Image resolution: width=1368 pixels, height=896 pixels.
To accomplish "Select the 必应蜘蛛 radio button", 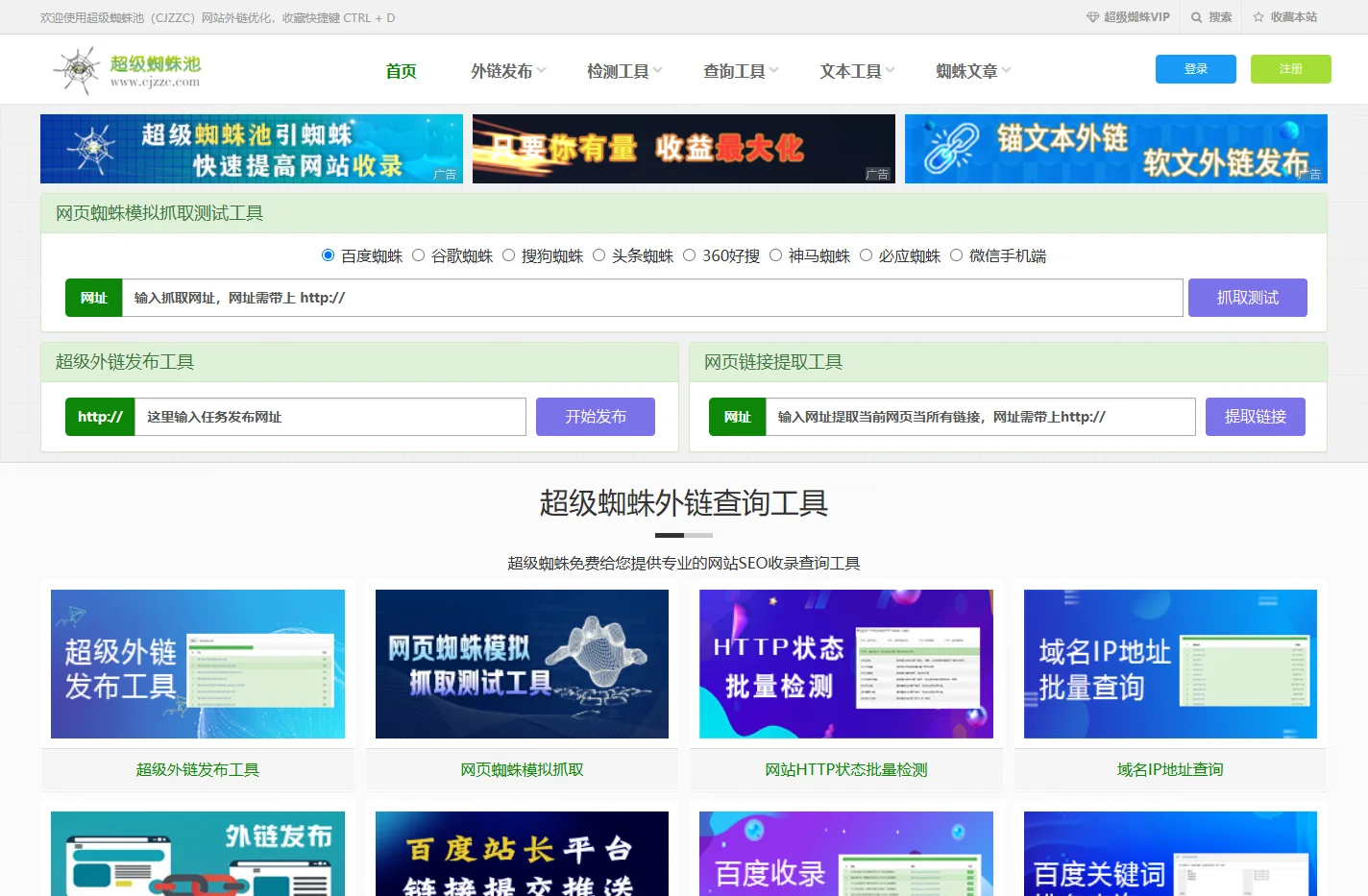I will [x=866, y=255].
